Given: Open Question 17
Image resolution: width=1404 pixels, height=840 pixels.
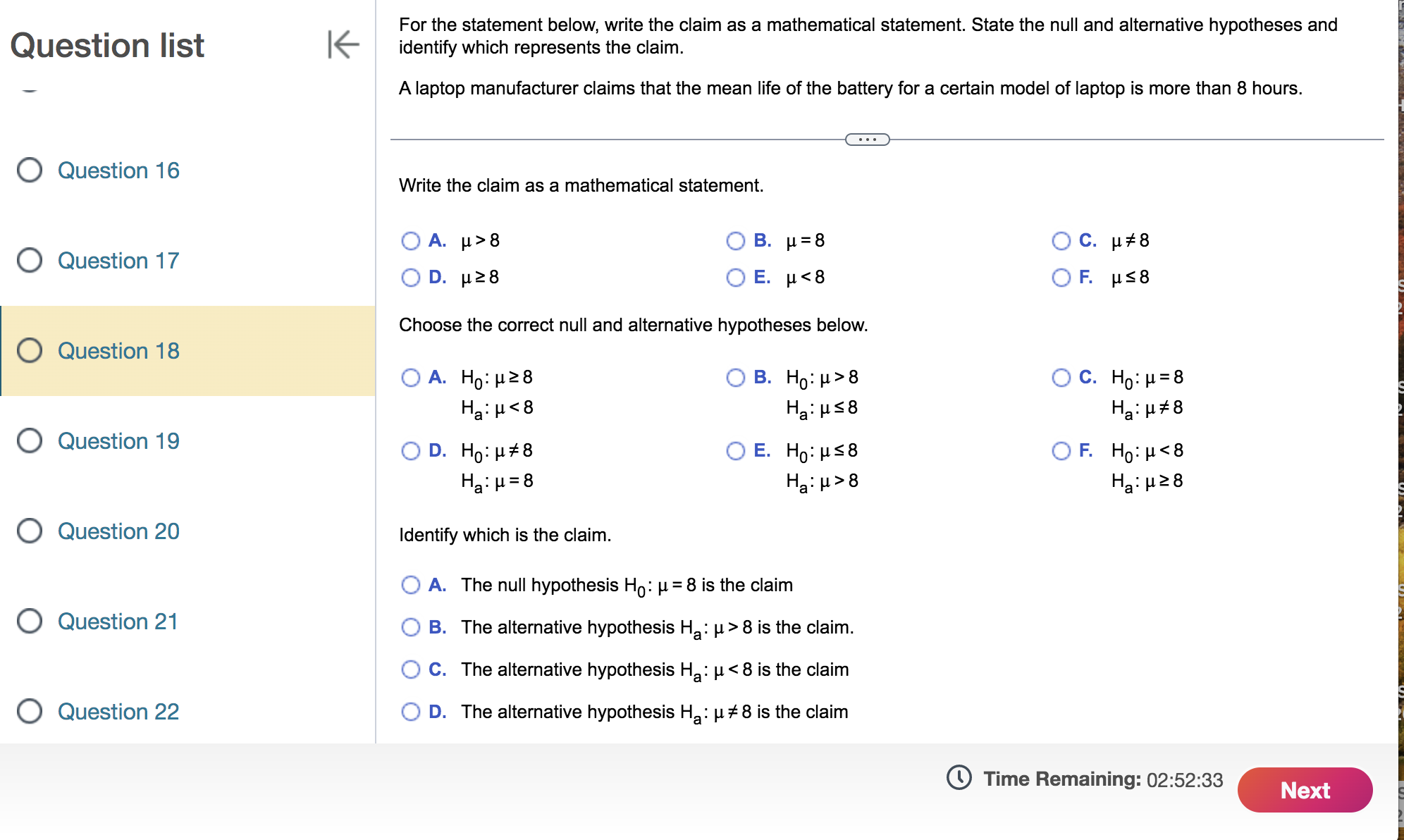Looking at the screenshot, I should click(118, 261).
